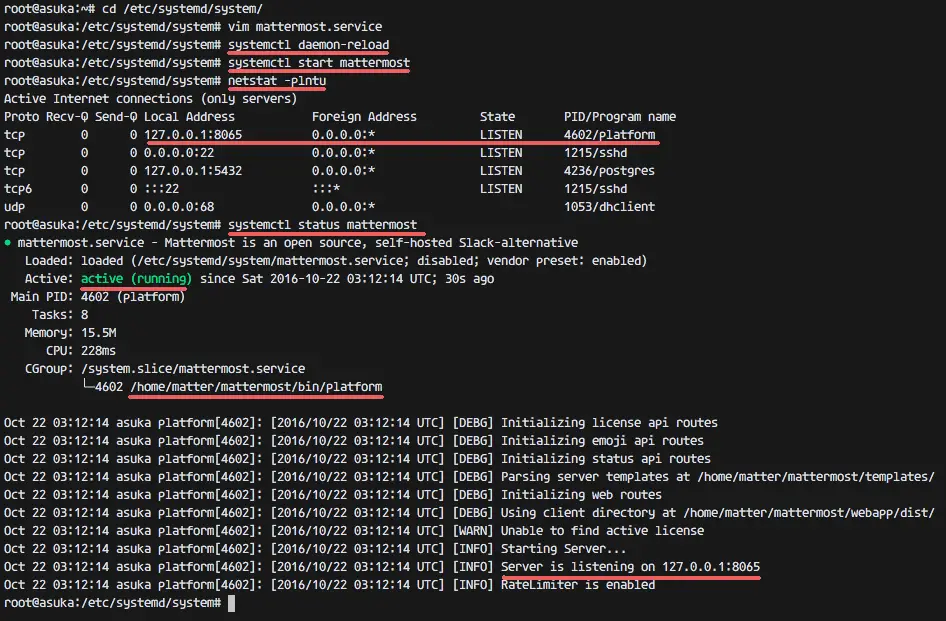This screenshot has width=946, height=621.
Task: Click the green 'active (running)' status
Action: pyautogui.click(x=136, y=279)
